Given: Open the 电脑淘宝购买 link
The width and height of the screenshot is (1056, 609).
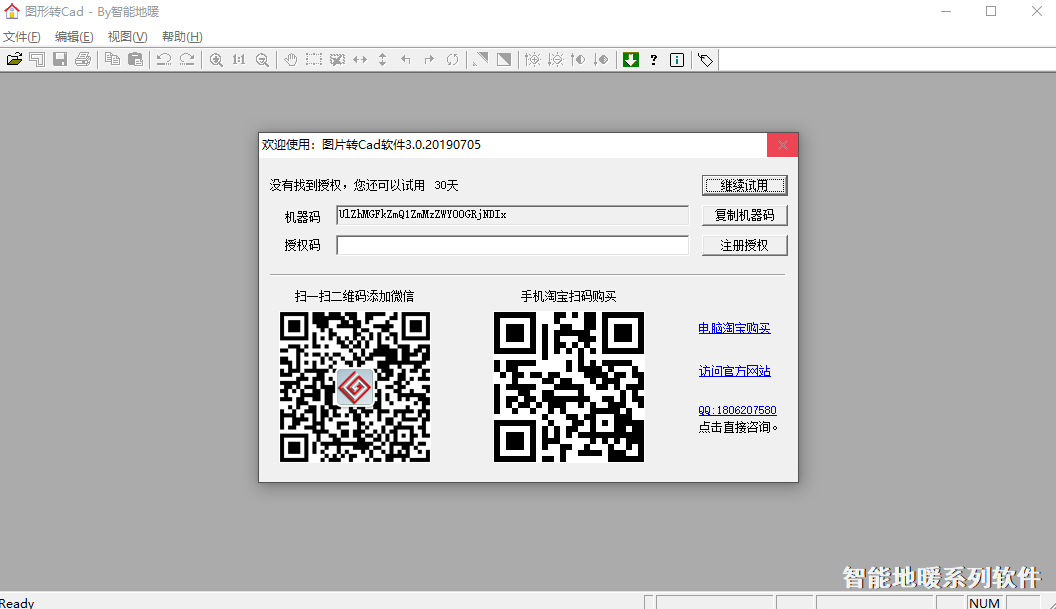Looking at the screenshot, I should [x=734, y=328].
